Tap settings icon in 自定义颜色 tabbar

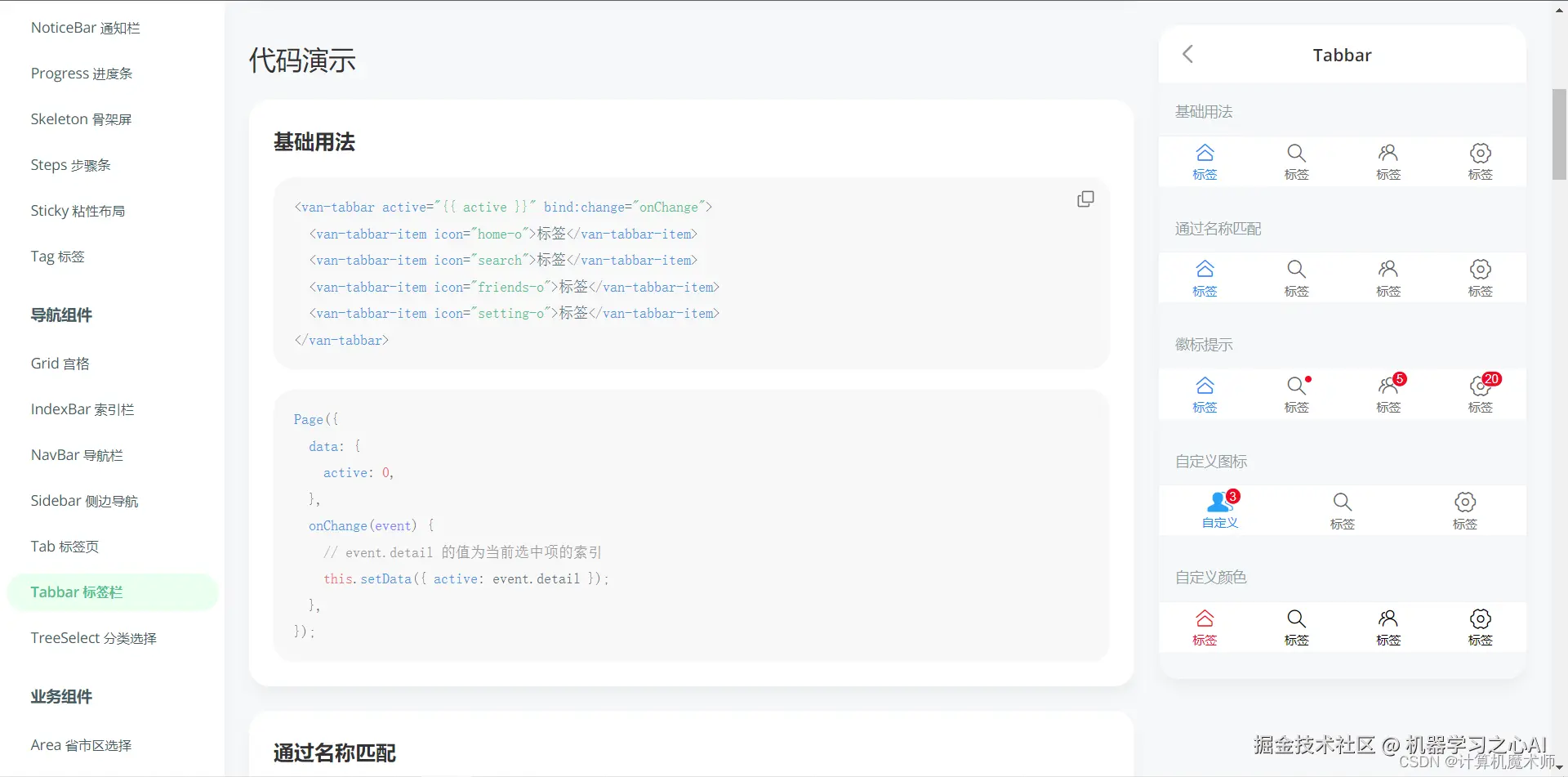coord(1481,618)
